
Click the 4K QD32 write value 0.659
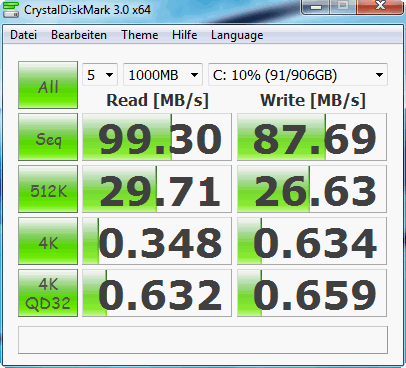tap(312, 293)
